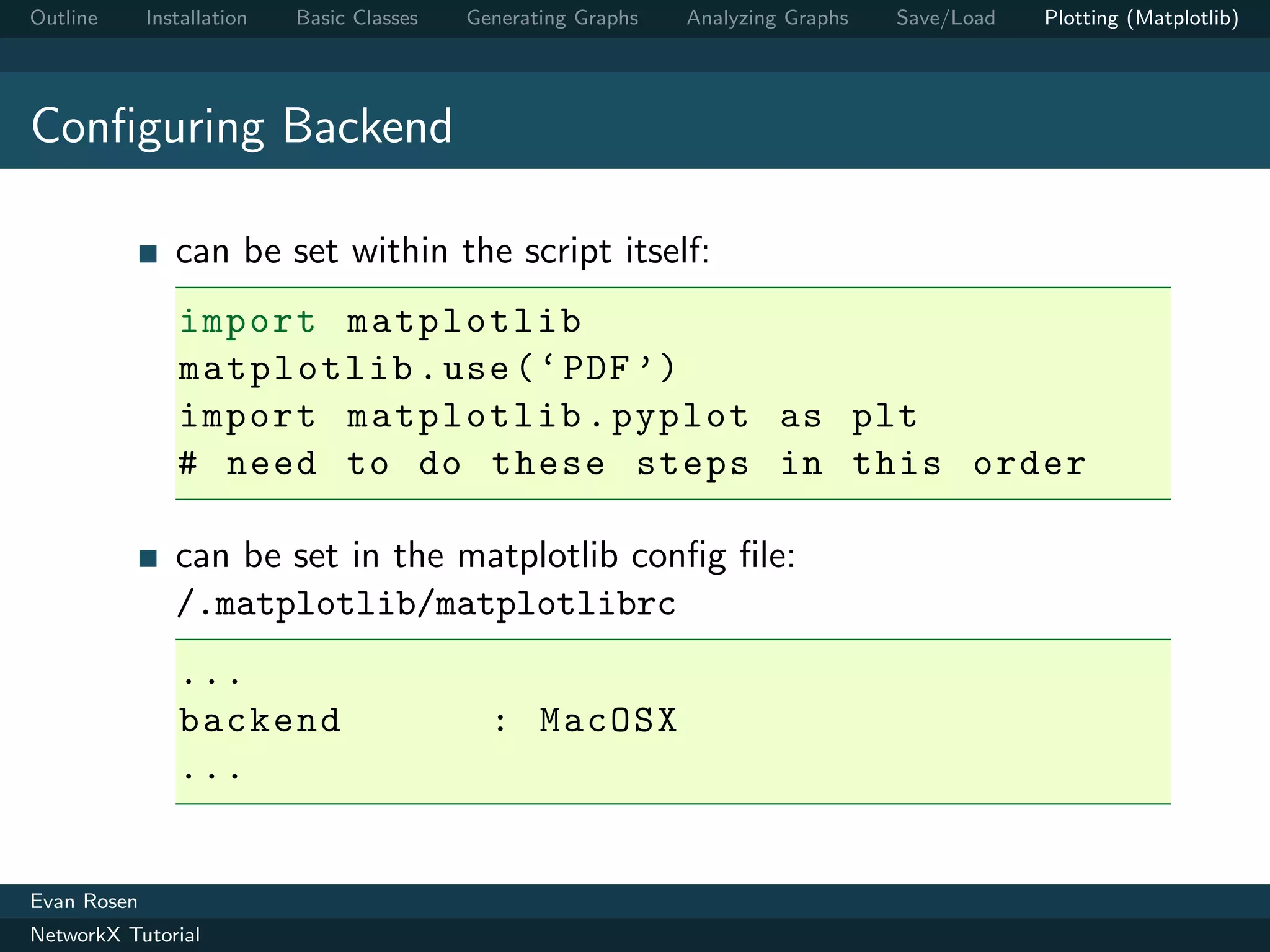Screen dimensions: 1270x952
Task: Click the 'can be set within the script itself' text
Action: click(x=442, y=251)
